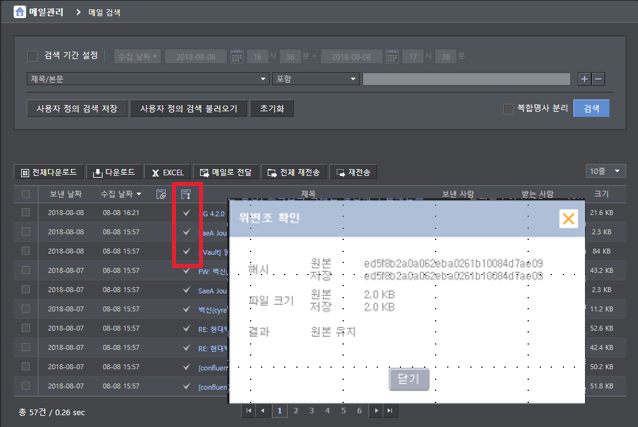Click the tamper-check column header icon
Viewport: 638px width, 427px height.
tap(186, 194)
